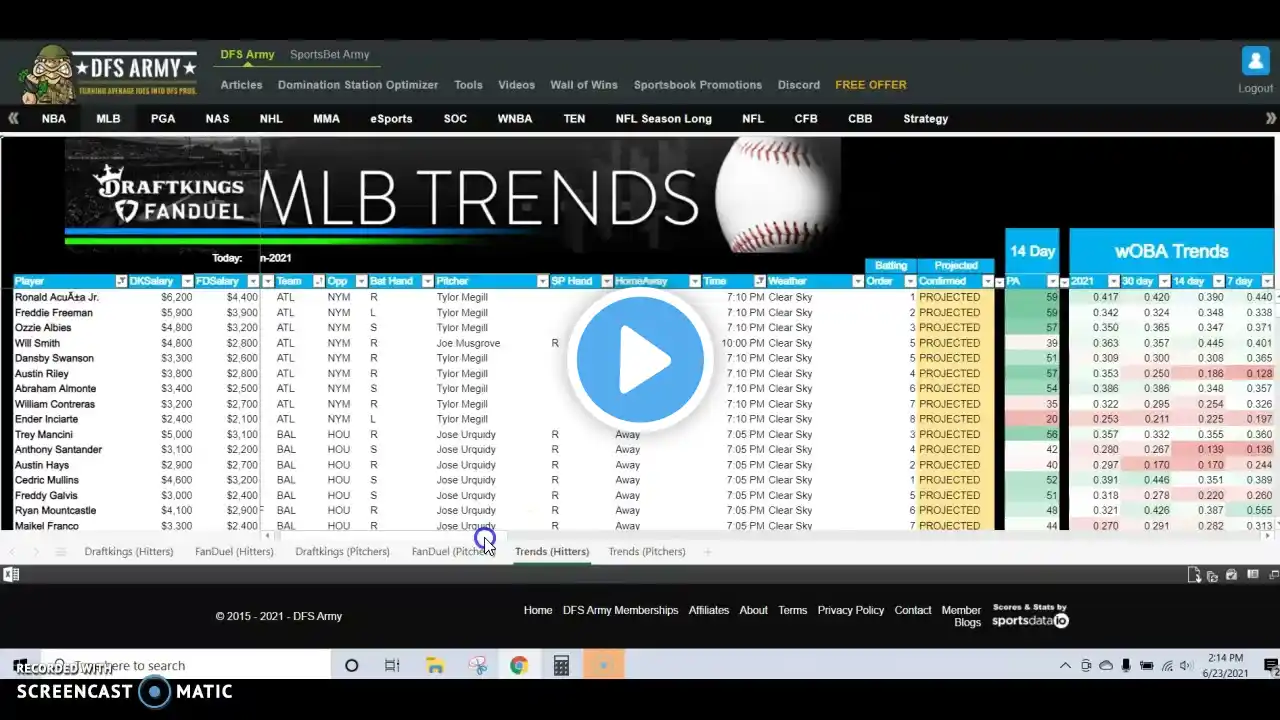This screenshot has height=720, width=1280.
Task: Open Privacy Policy footer link
Action: [851, 611]
